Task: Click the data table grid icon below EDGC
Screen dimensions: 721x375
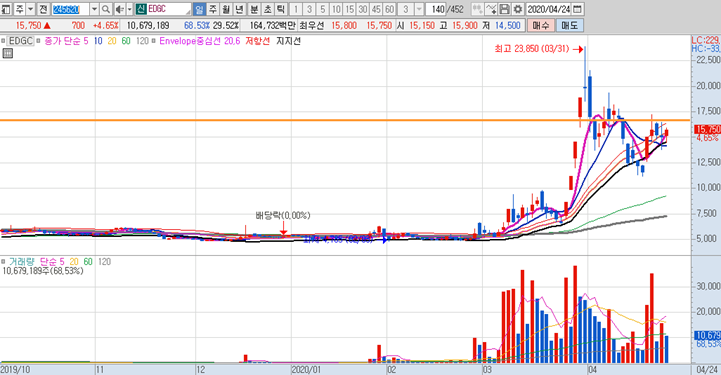Action: click(7, 53)
